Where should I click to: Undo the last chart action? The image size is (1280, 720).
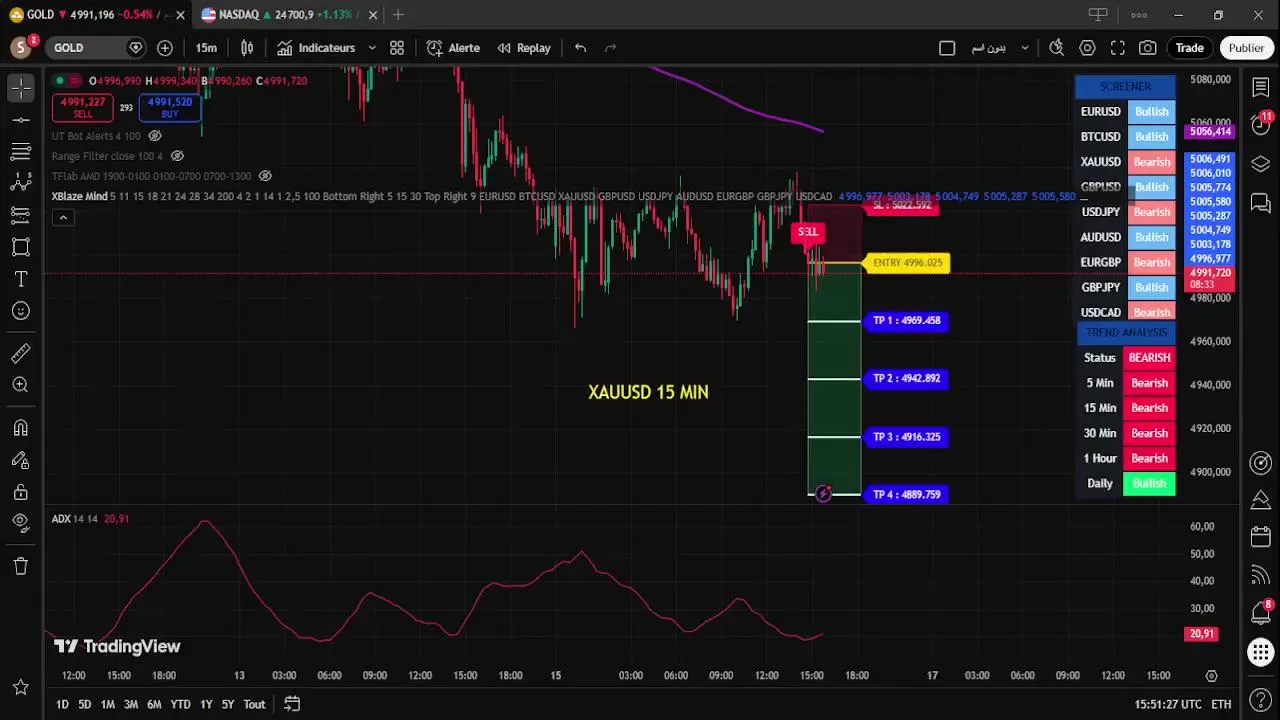click(x=580, y=48)
